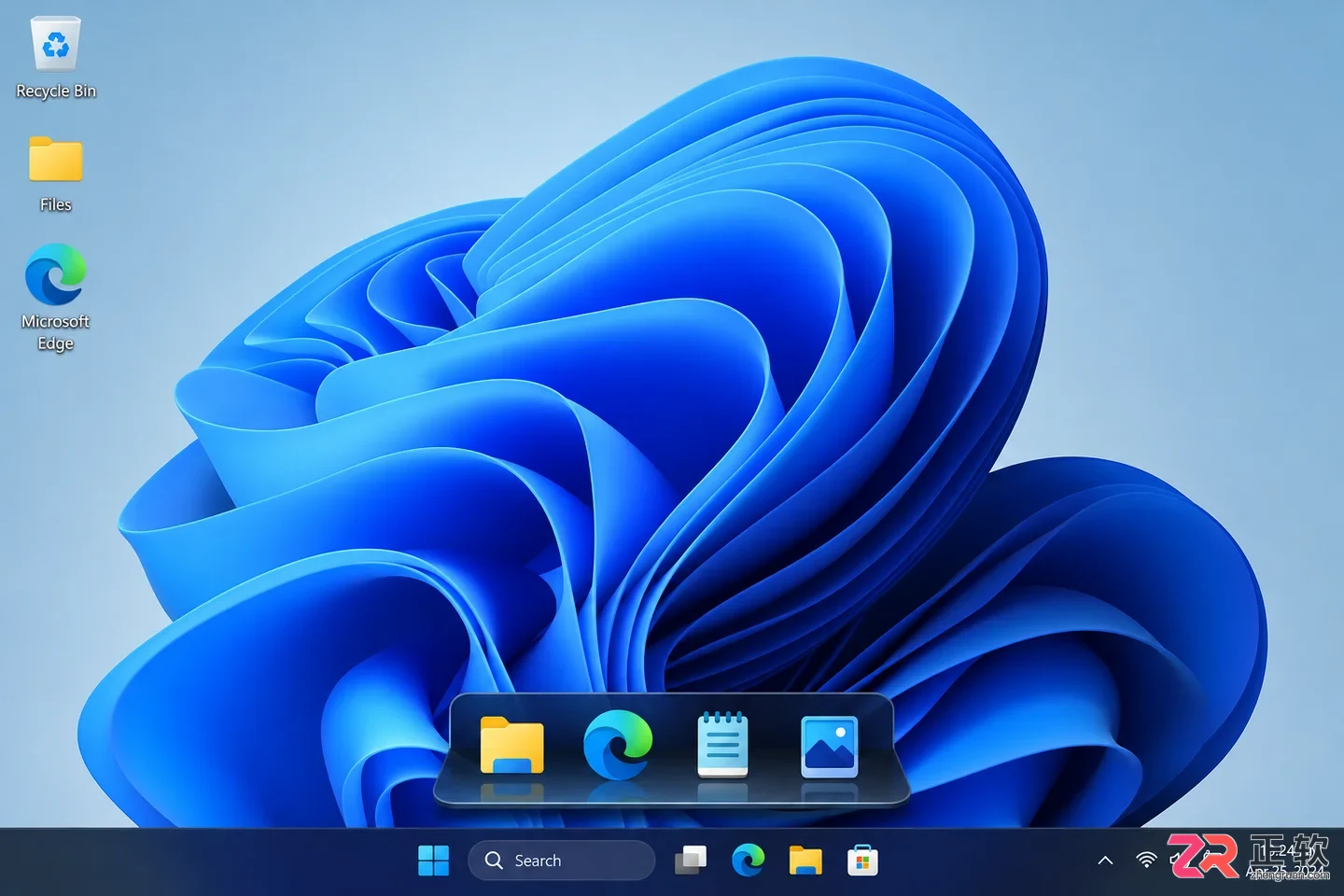Open File Explorer from the taskbar

click(805, 861)
